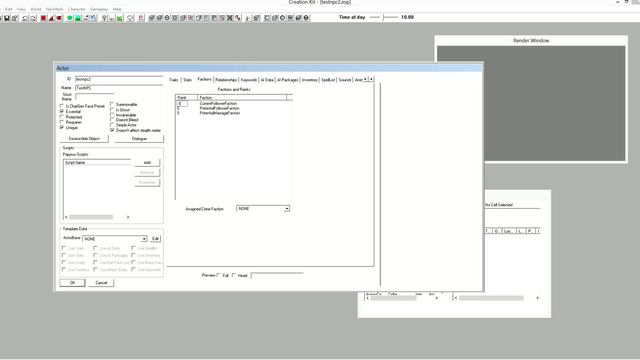This screenshot has width=640, height=360.
Task: Open the World menu
Action: click(x=36, y=9)
